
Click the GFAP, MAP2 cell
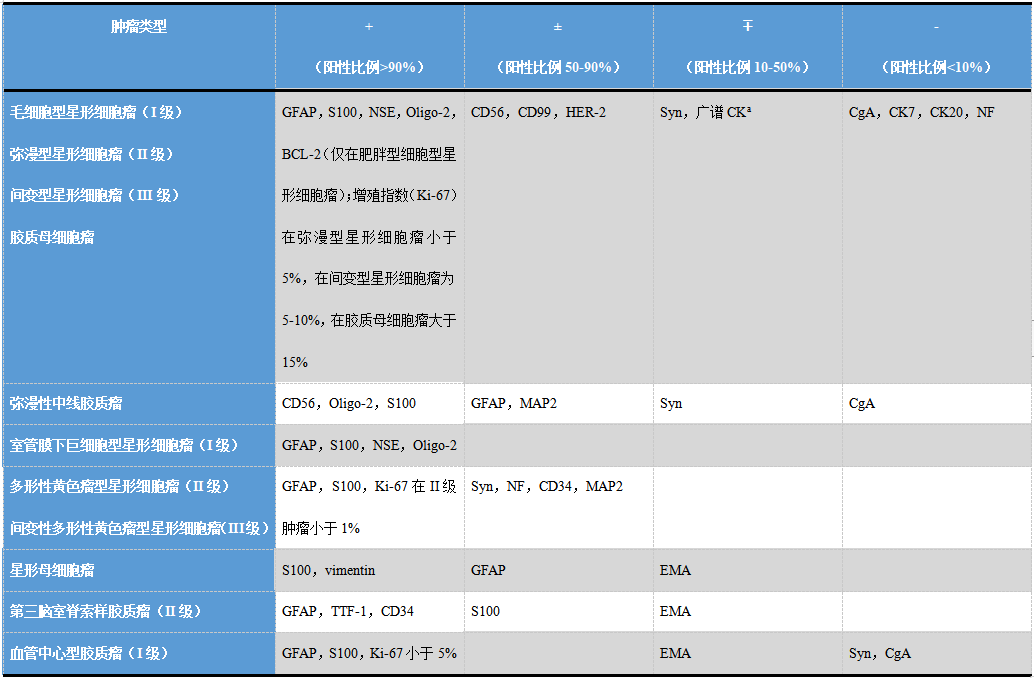click(513, 403)
